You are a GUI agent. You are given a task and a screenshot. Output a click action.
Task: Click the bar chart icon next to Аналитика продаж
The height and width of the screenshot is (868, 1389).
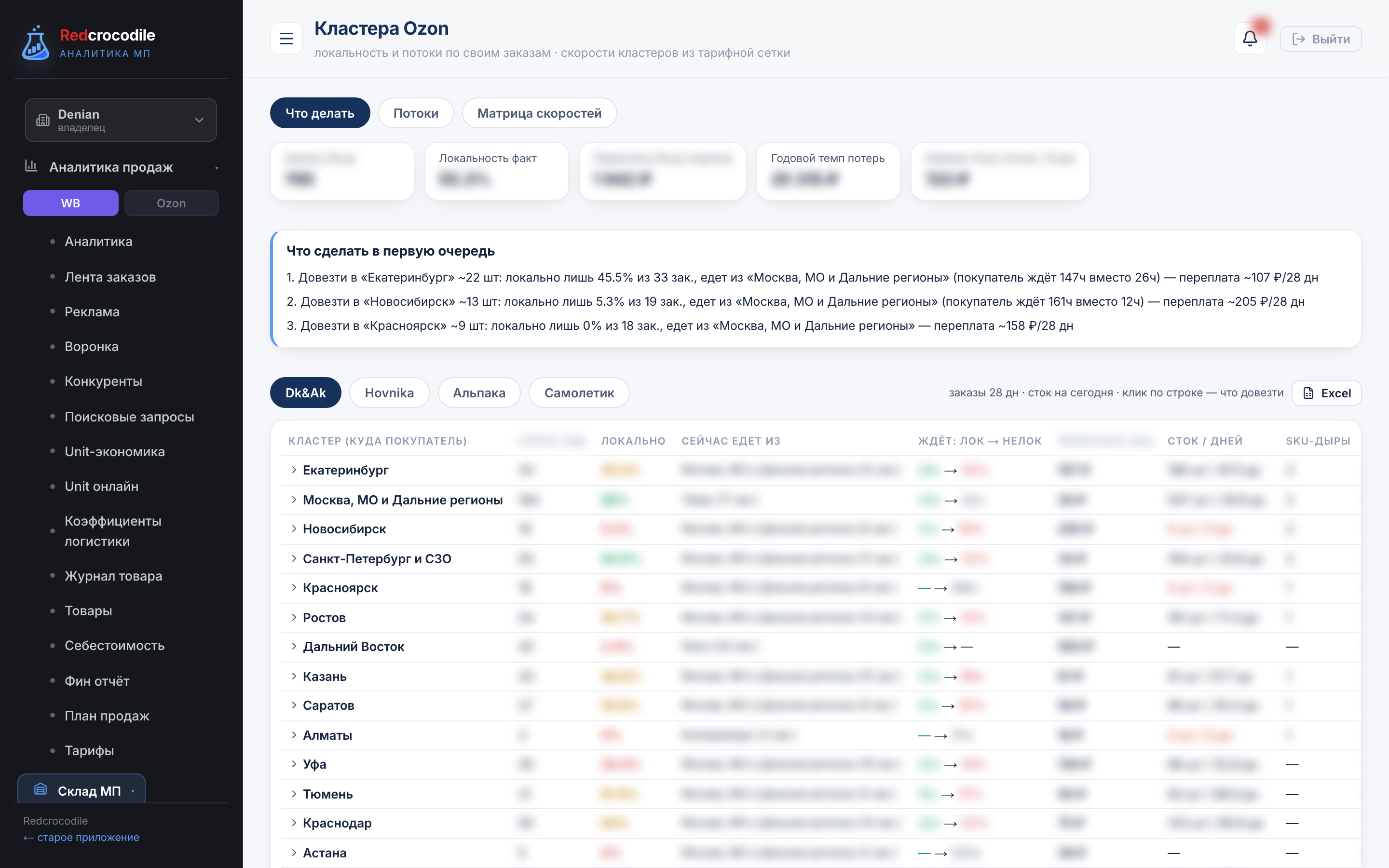tap(31, 166)
